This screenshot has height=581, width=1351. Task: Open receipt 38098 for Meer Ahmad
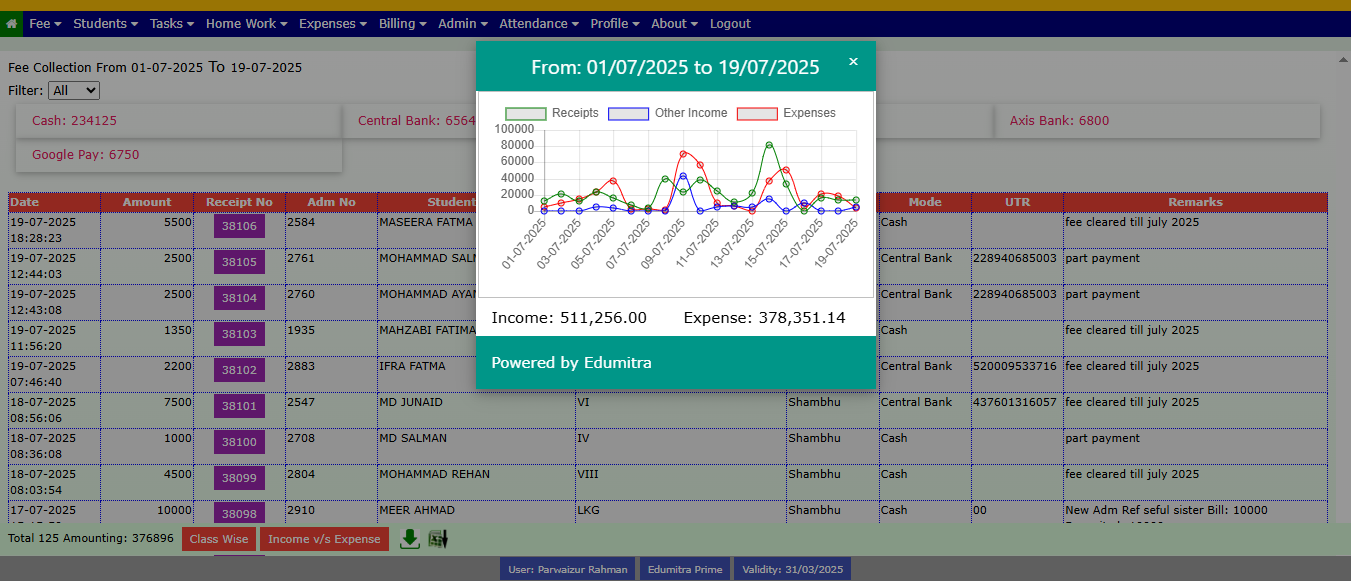pos(239,514)
